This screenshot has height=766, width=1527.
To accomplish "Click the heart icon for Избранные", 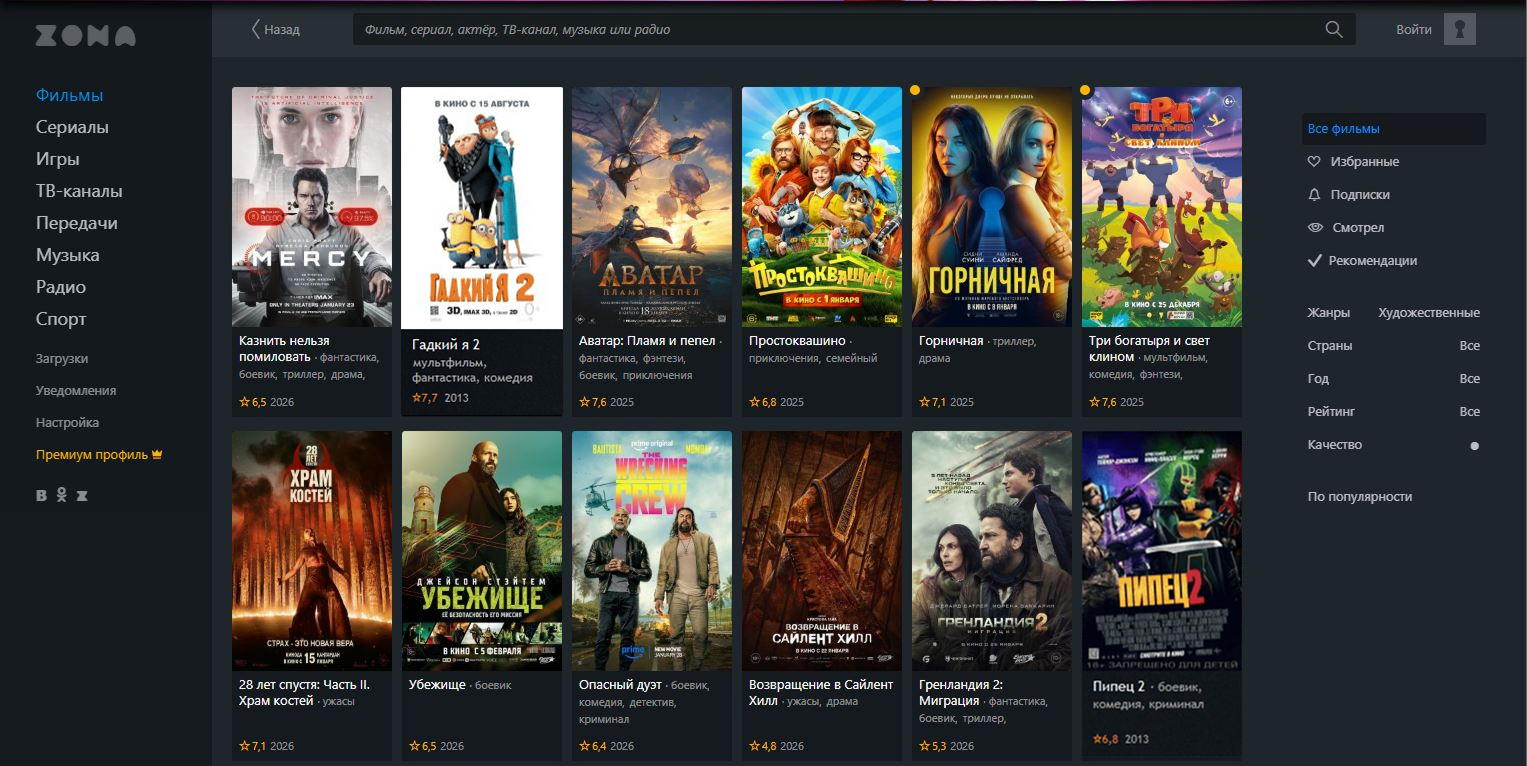I will [1315, 162].
